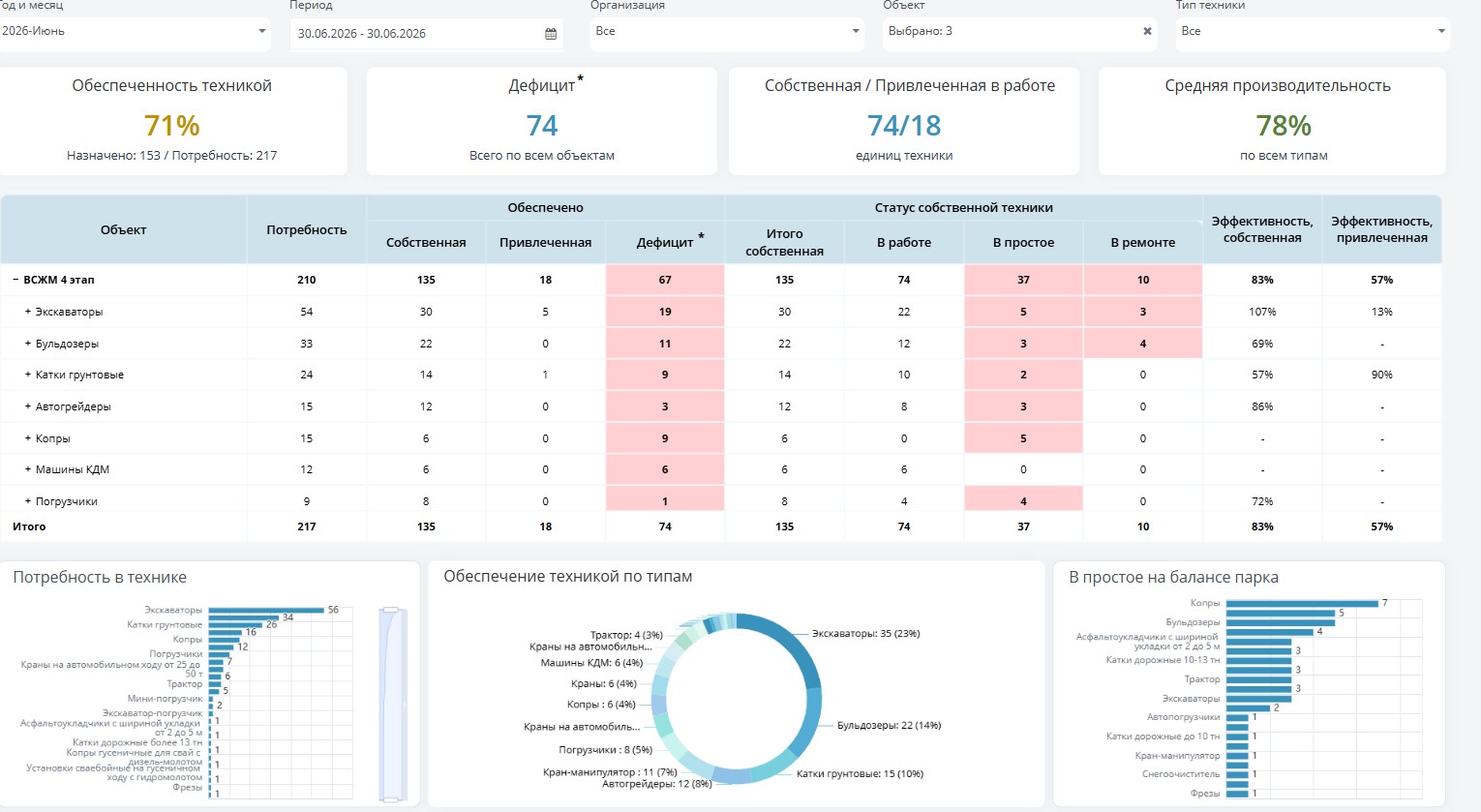
Task: Collapse the ВСЖМ 4 этап row
Action: click(15, 280)
